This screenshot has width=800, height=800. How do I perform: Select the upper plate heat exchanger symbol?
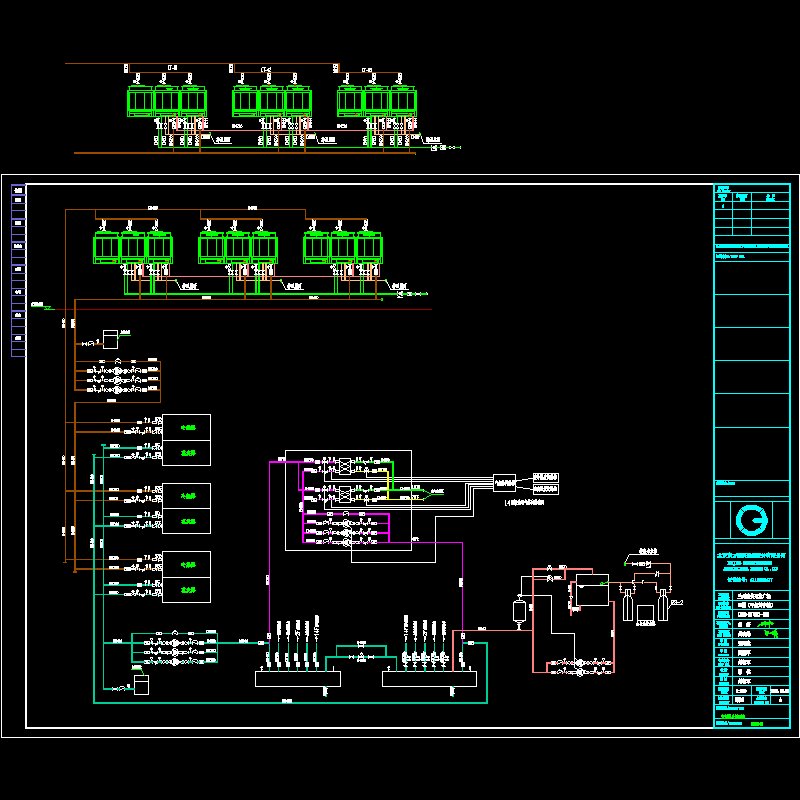point(345,466)
